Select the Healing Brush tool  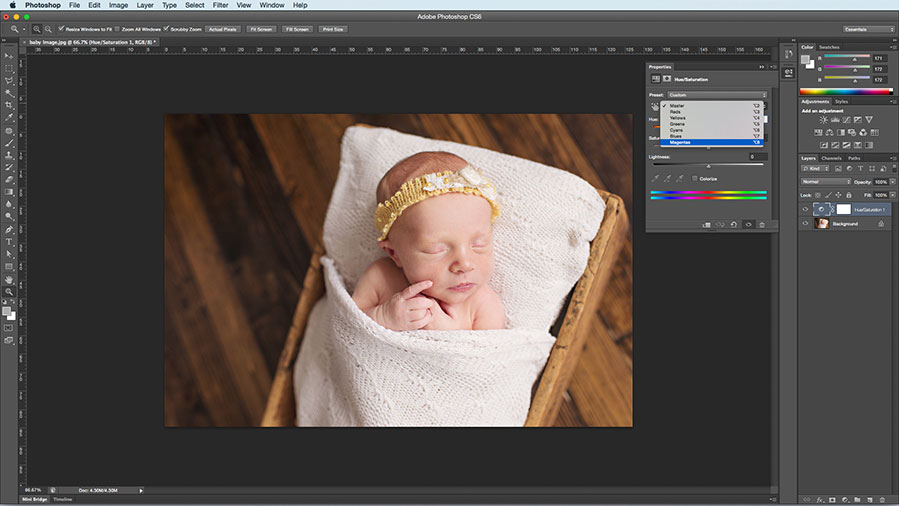click(x=9, y=131)
